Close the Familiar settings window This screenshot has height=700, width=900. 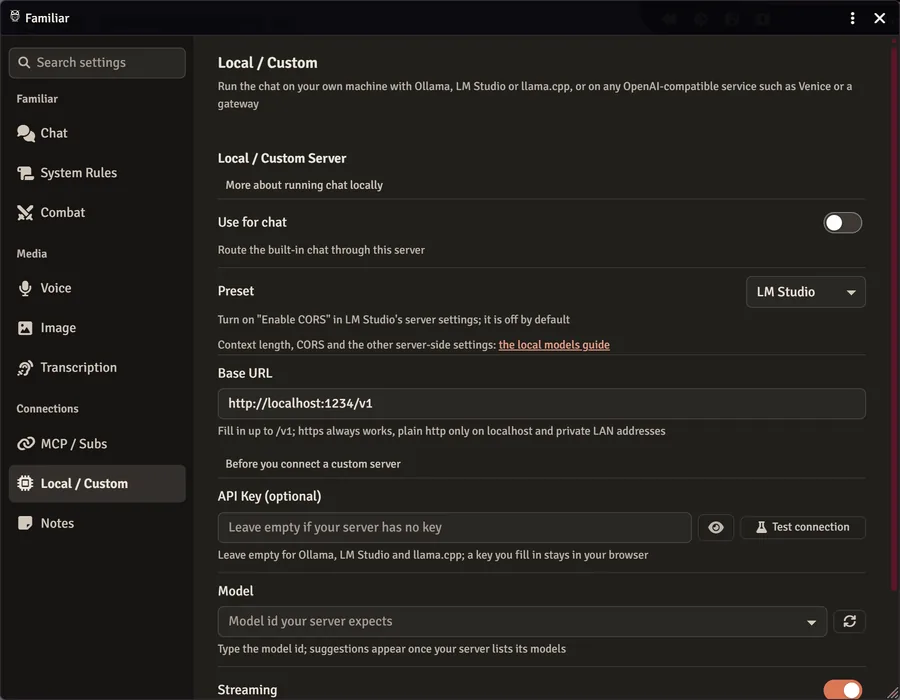point(879,18)
